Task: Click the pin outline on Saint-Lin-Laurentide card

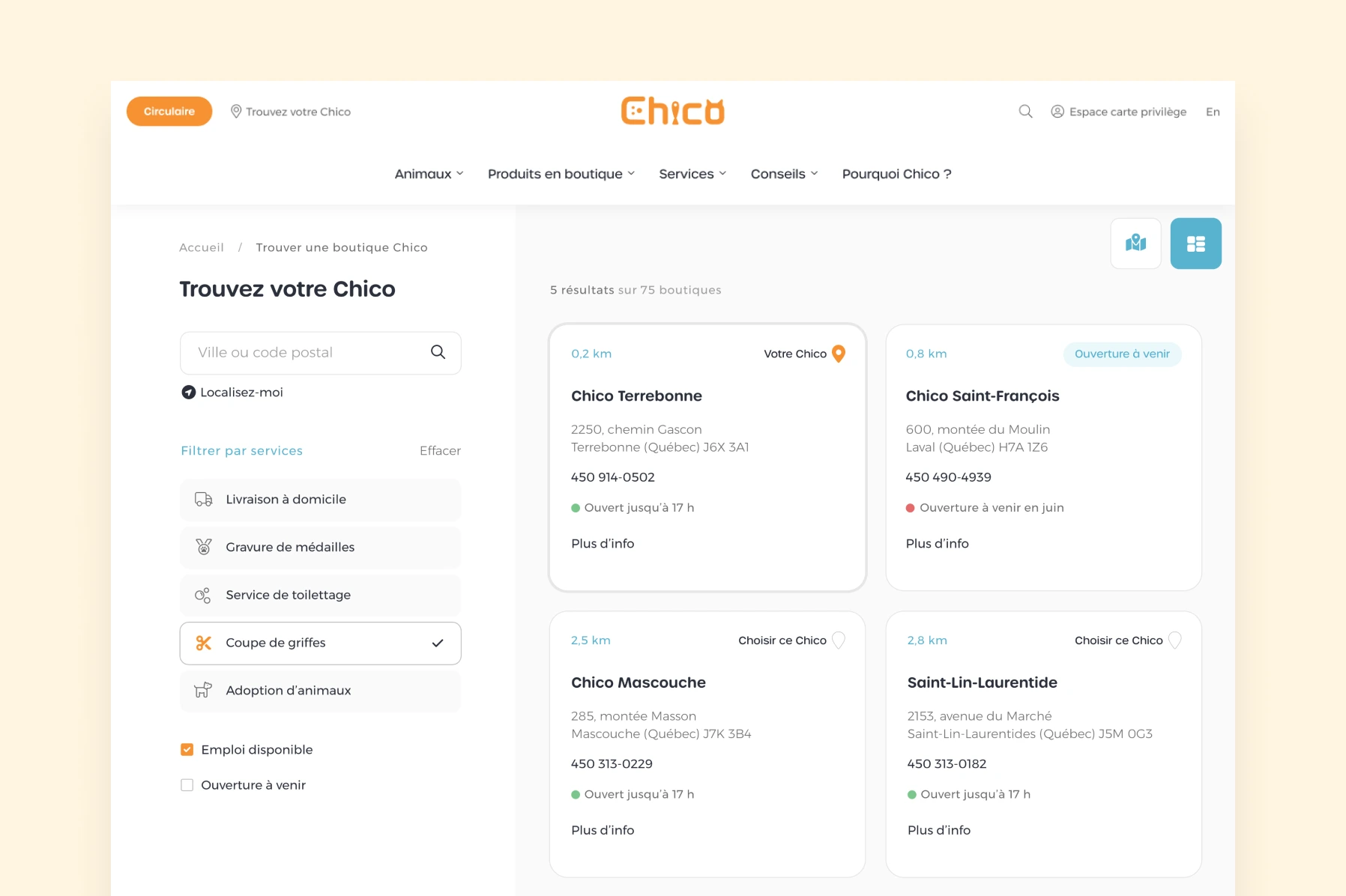Action: tap(1175, 641)
